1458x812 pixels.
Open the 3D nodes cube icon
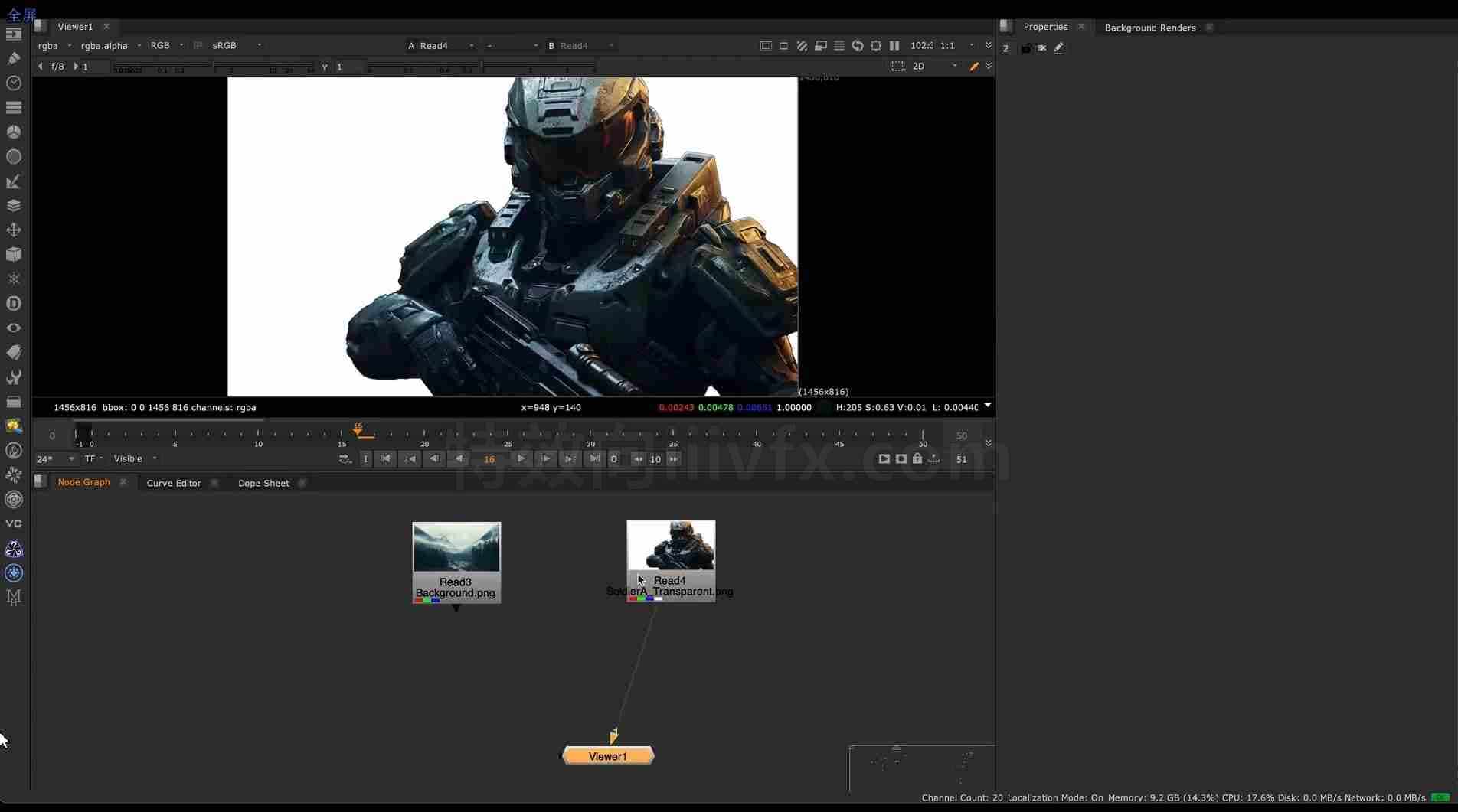pos(14,254)
